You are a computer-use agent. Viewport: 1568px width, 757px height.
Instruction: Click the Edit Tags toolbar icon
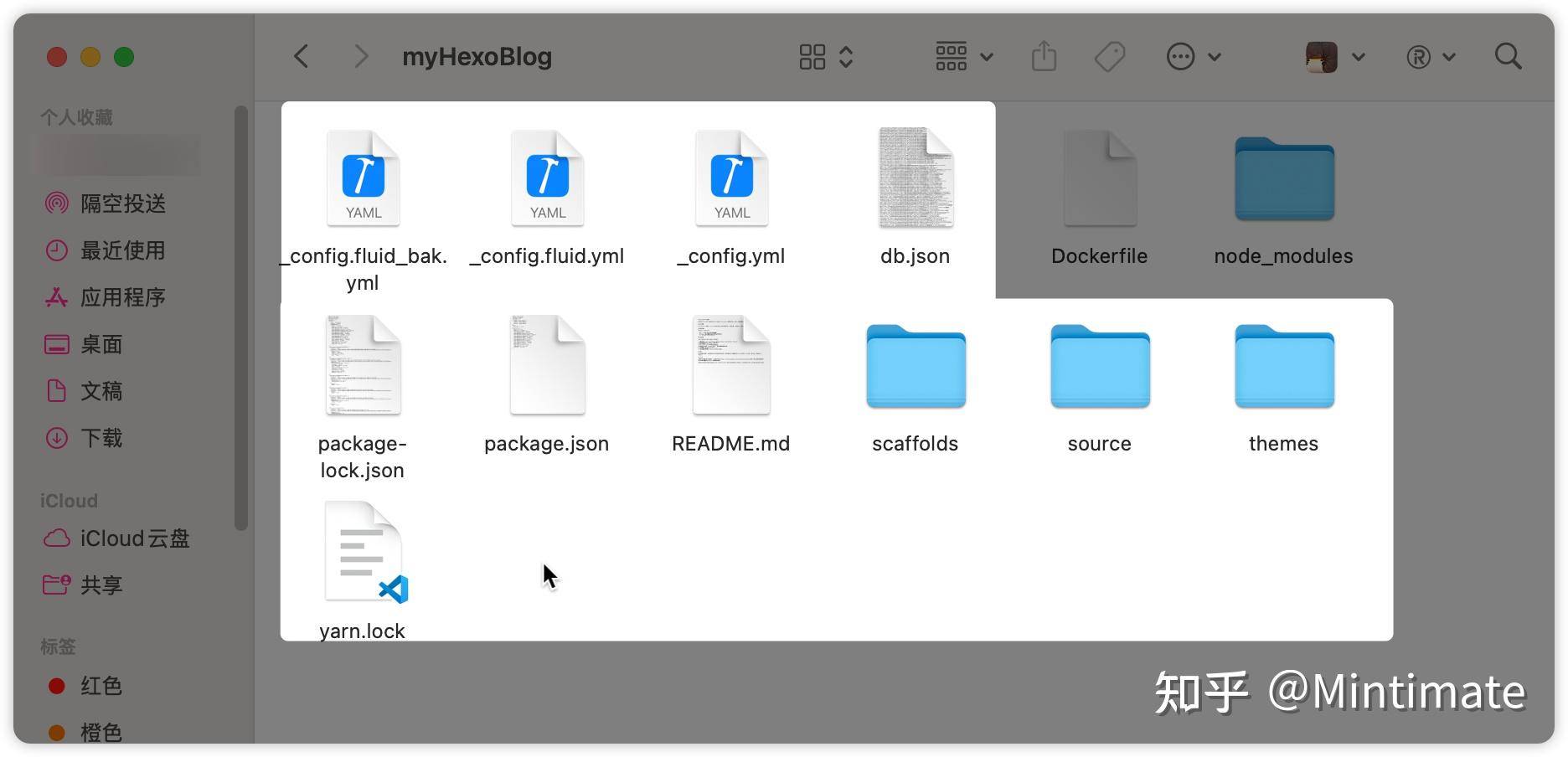(1110, 57)
